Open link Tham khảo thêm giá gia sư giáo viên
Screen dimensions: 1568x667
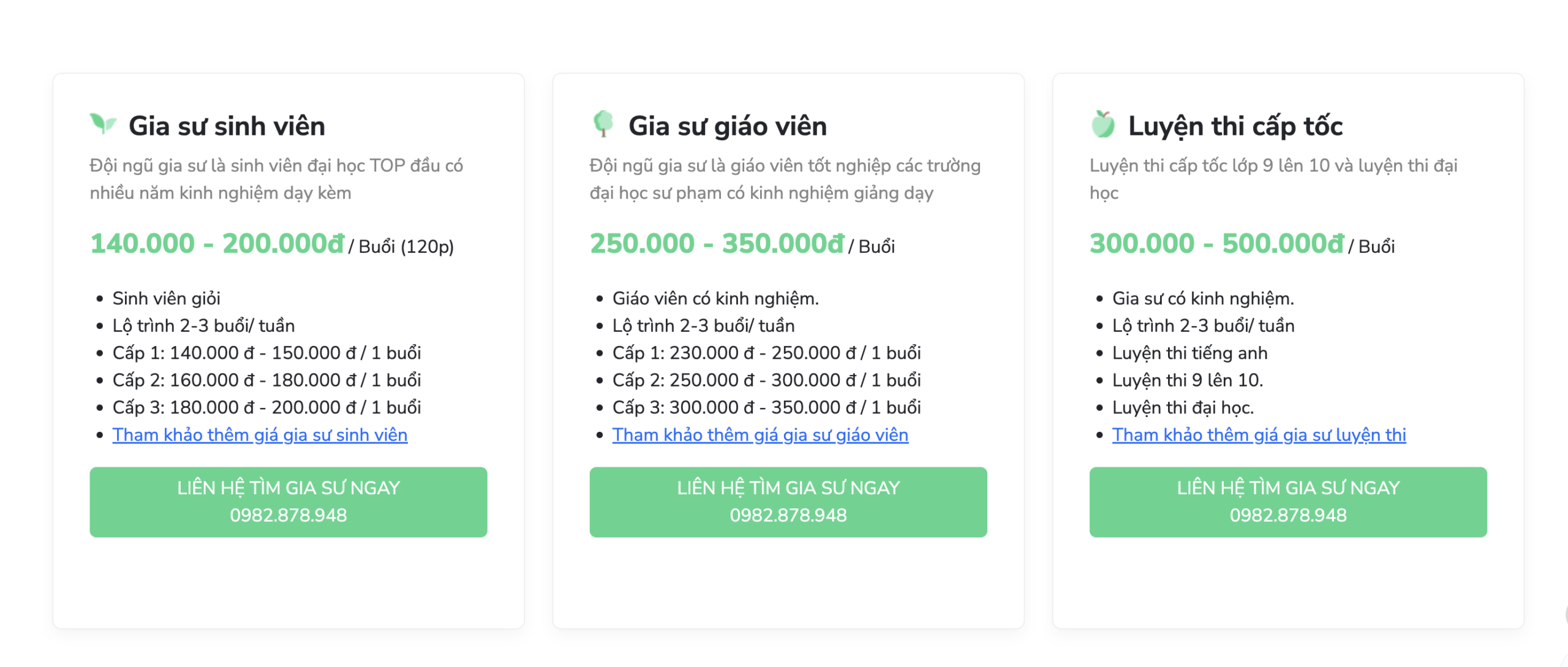pyautogui.click(x=760, y=435)
